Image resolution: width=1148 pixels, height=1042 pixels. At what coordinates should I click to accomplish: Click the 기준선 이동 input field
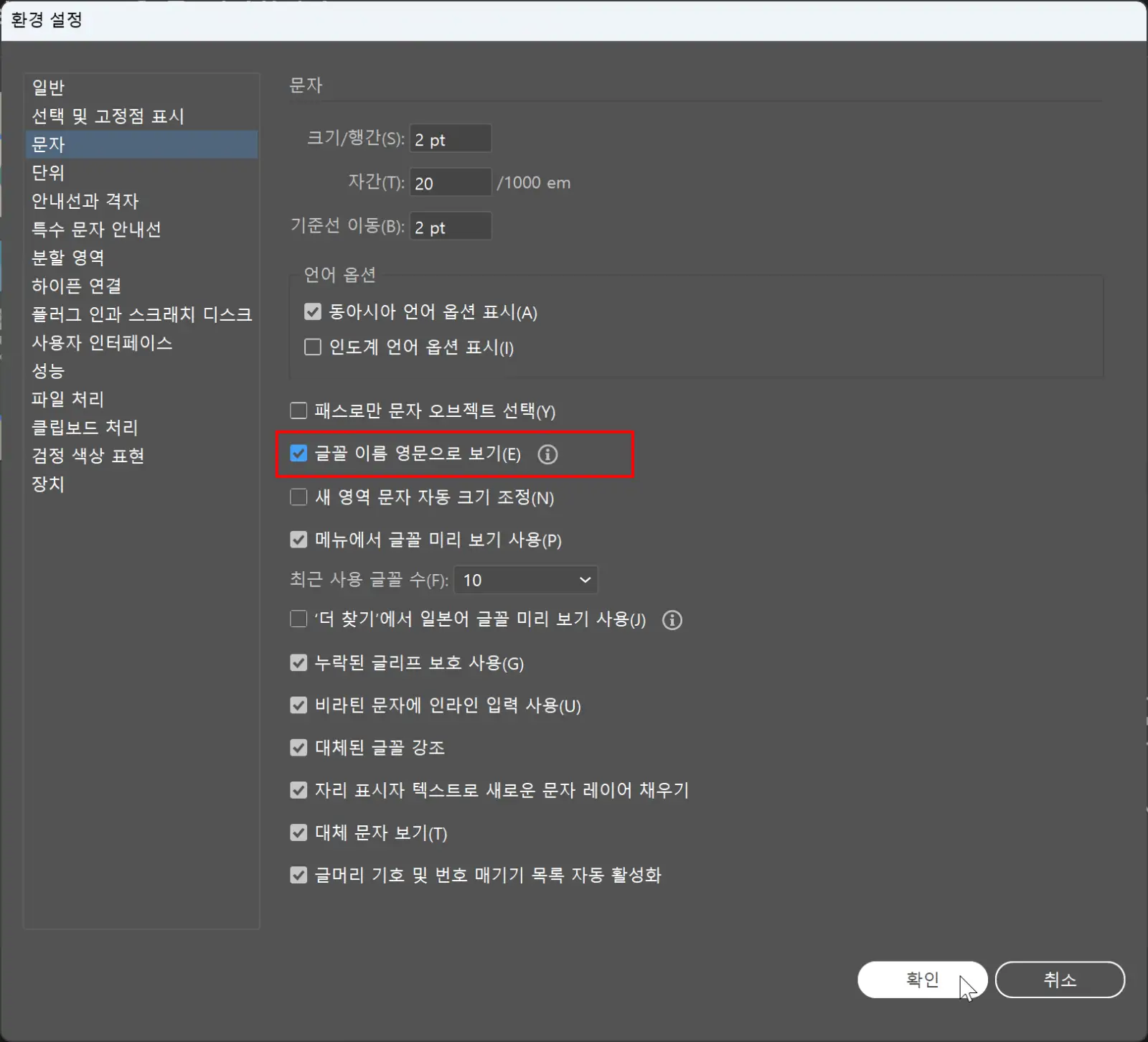tap(451, 227)
